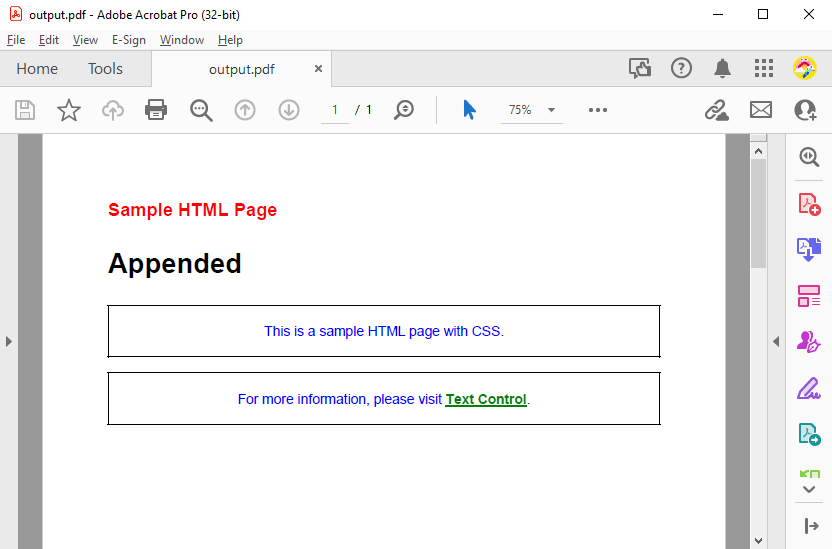Open the Window menu
Image resolution: width=832 pixels, height=549 pixels.
click(x=182, y=40)
